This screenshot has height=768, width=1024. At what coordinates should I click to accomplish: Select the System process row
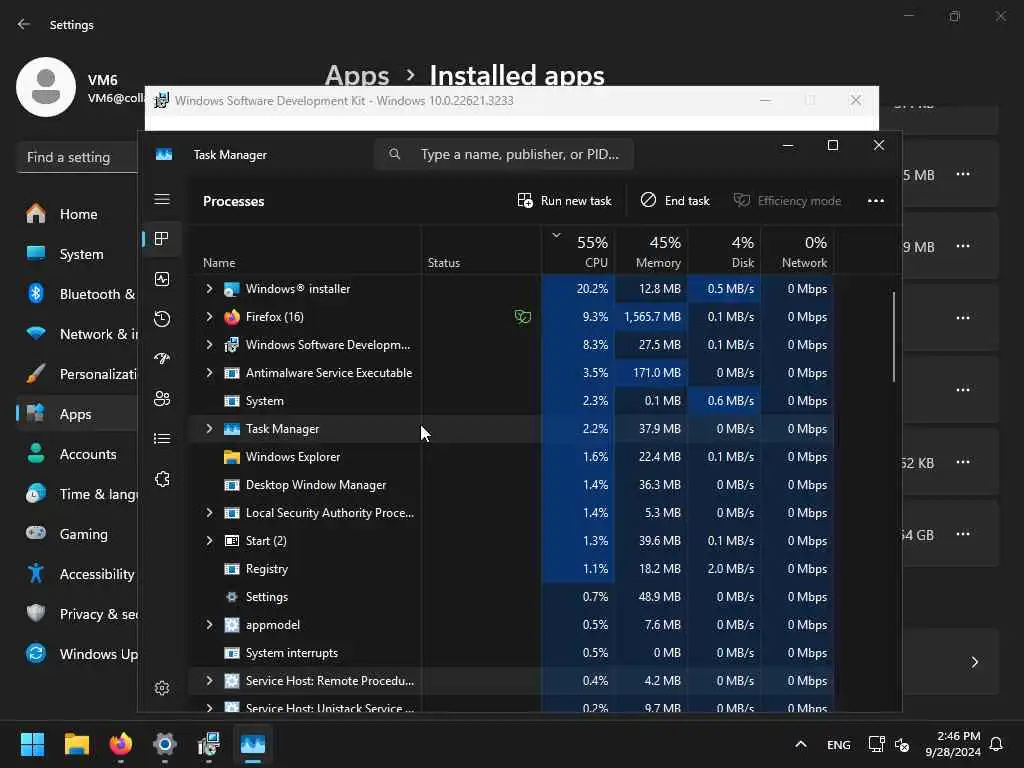coord(511,400)
